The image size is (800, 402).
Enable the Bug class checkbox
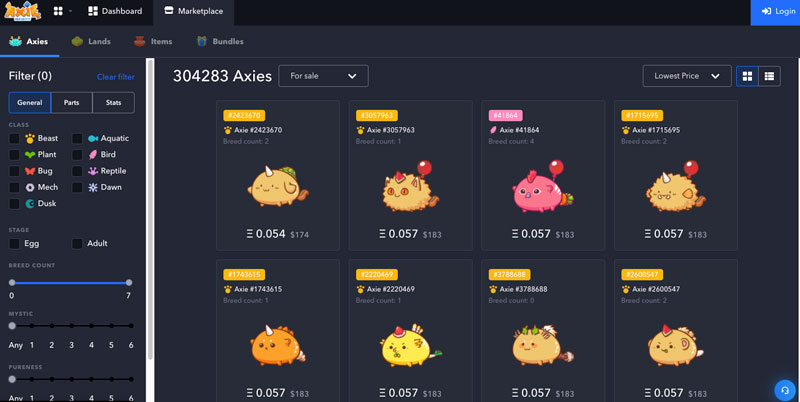(x=14, y=171)
